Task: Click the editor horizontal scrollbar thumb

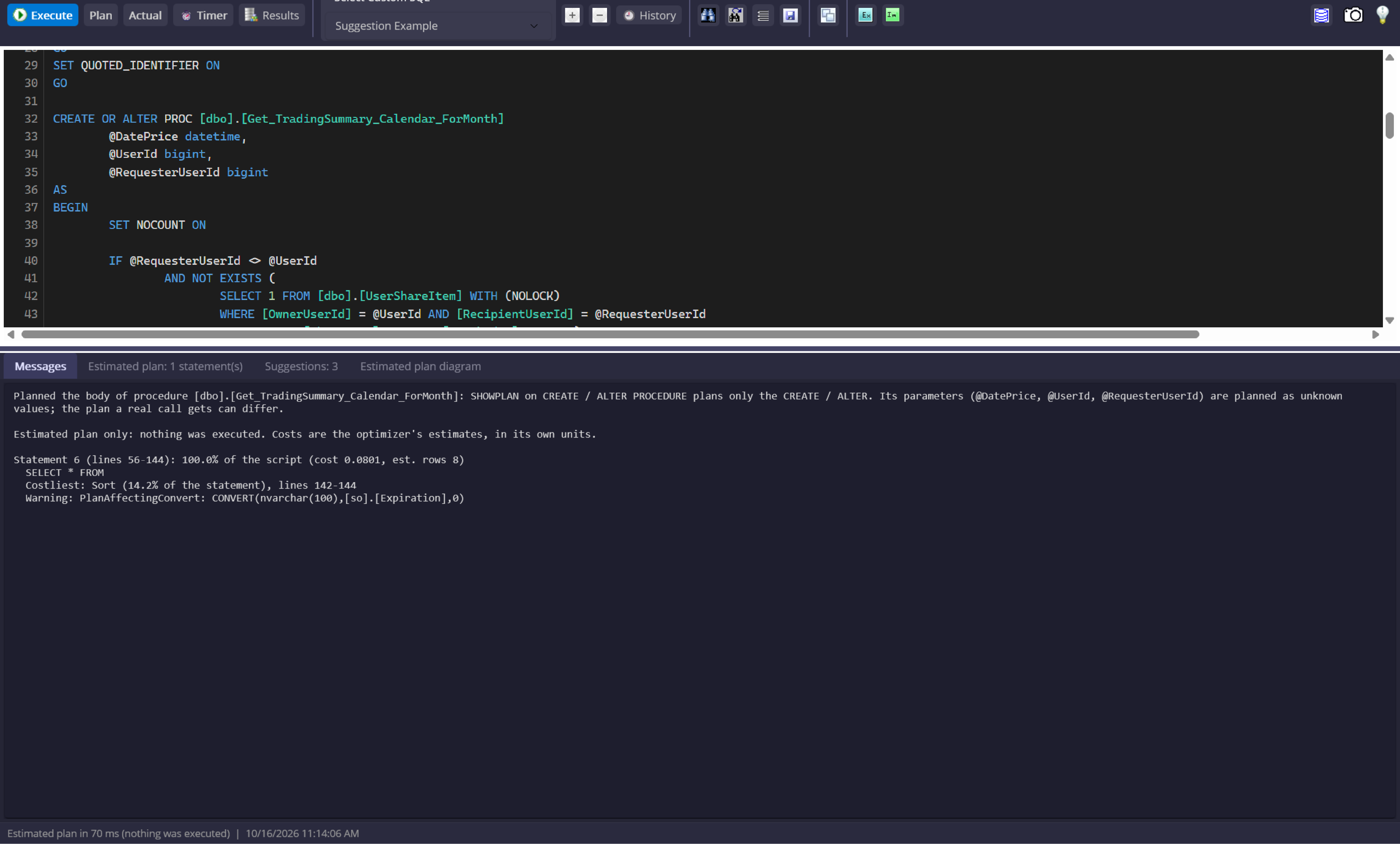Action: (610, 335)
